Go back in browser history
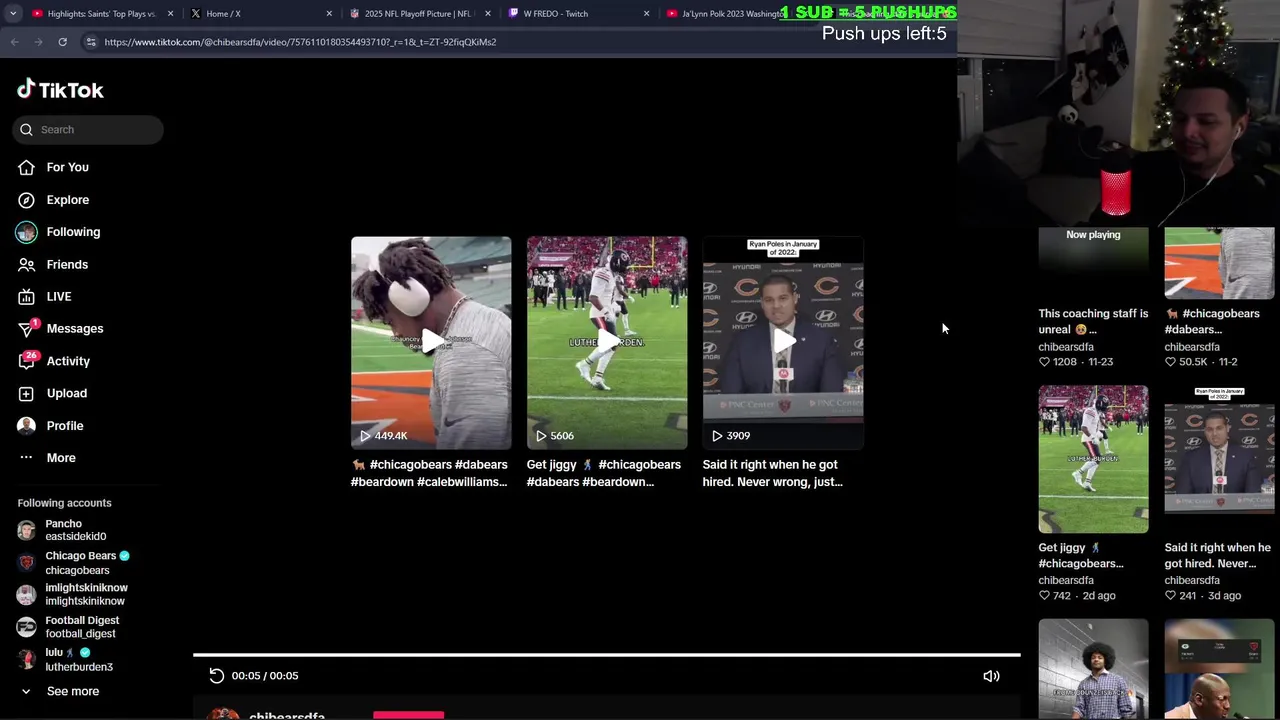This screenshot has height=720, width=1280. point(14,42)
